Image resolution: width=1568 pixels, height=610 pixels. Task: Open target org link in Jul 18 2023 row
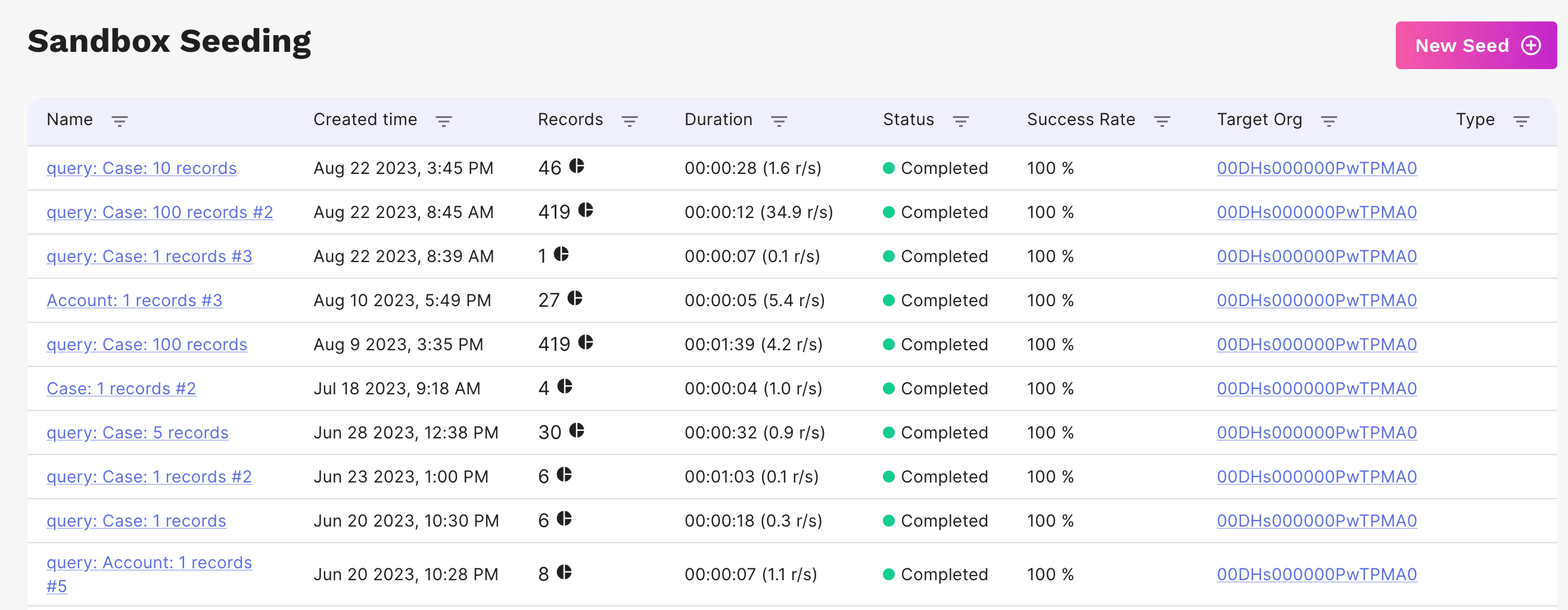pyautogui.click(x=1317, y=388)
